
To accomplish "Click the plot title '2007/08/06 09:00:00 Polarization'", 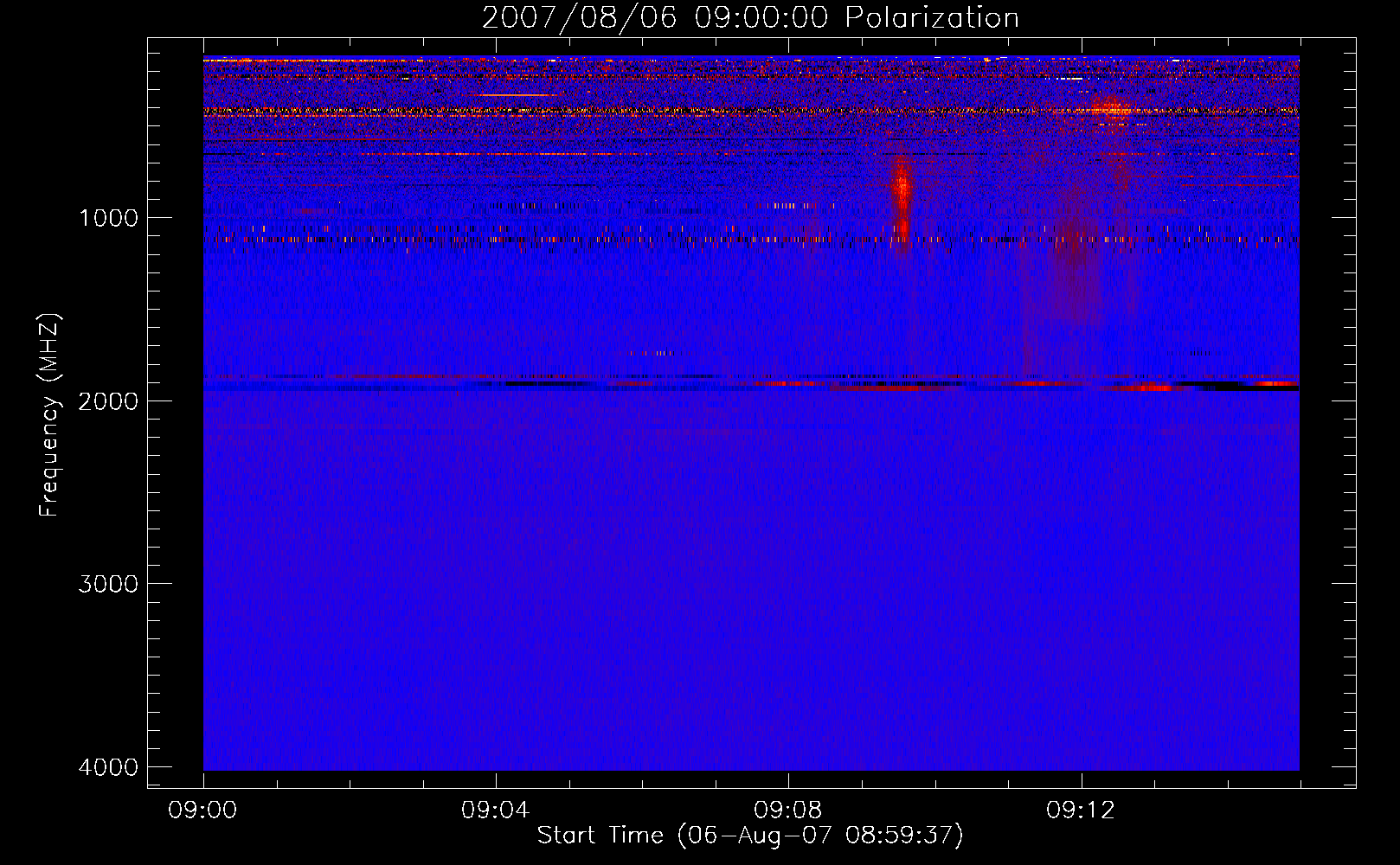I will point(750,17).
